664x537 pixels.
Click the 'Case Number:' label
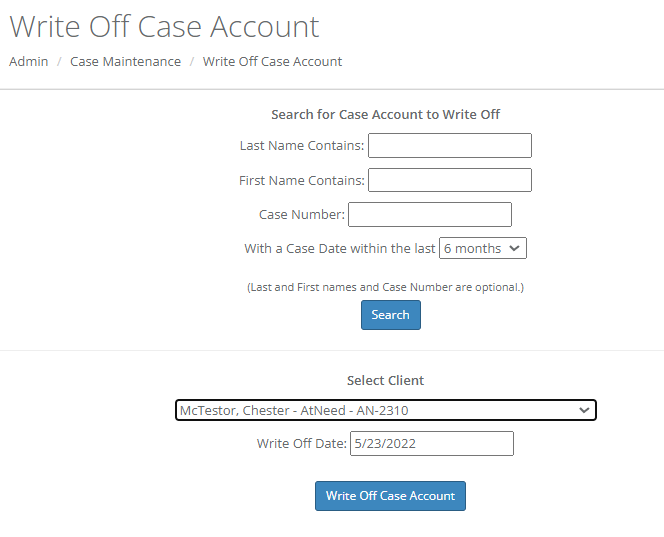tap(302, 214)
